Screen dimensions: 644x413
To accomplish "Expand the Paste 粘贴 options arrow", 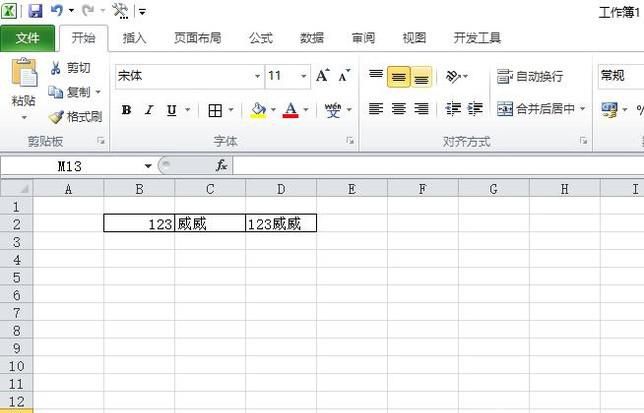I will [24, 118].
